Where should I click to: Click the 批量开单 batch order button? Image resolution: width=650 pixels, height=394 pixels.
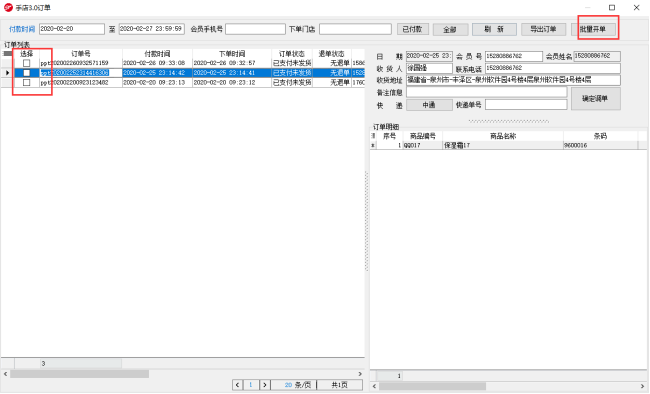click(x=593, y=29)
